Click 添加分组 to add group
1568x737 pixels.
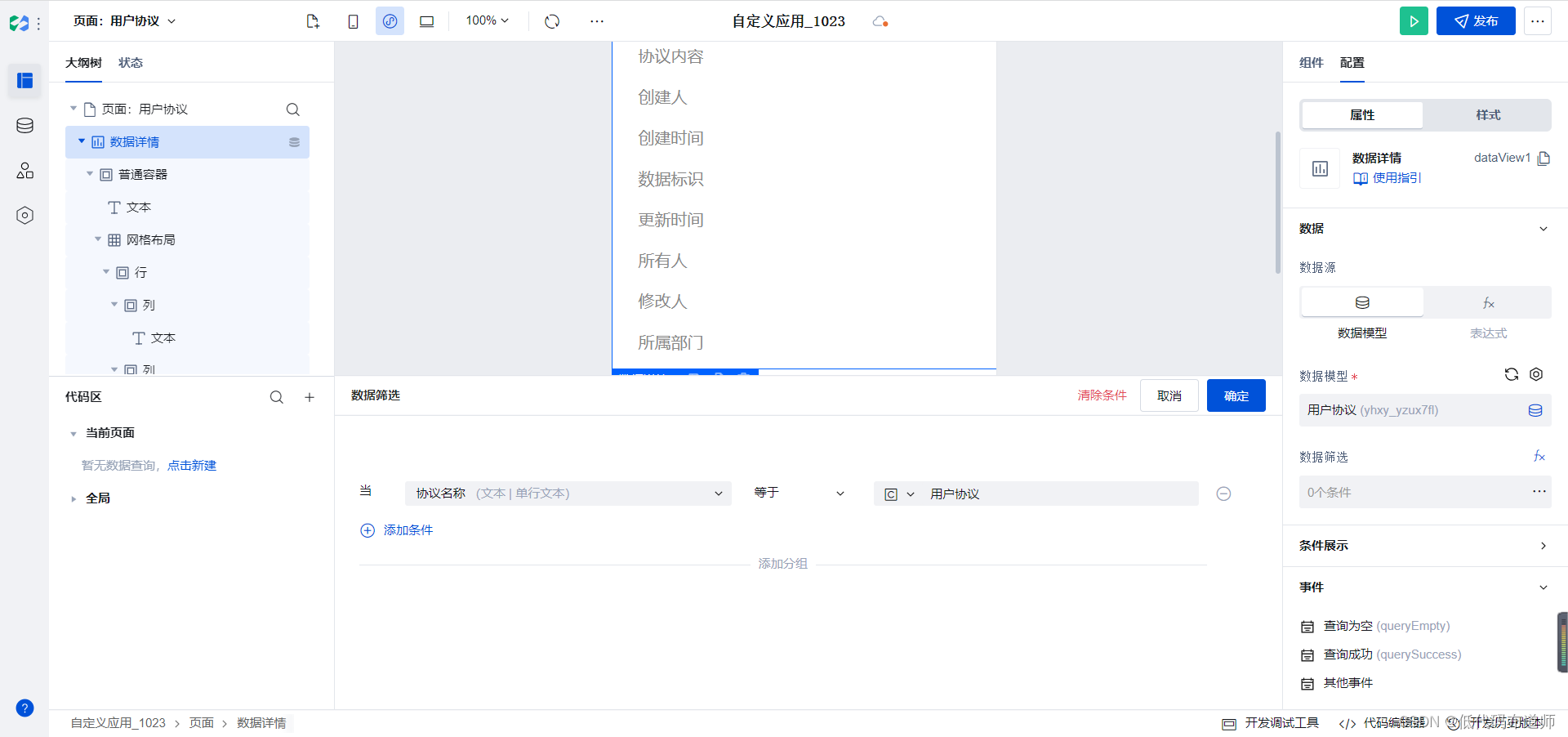[x=782, y=564]
